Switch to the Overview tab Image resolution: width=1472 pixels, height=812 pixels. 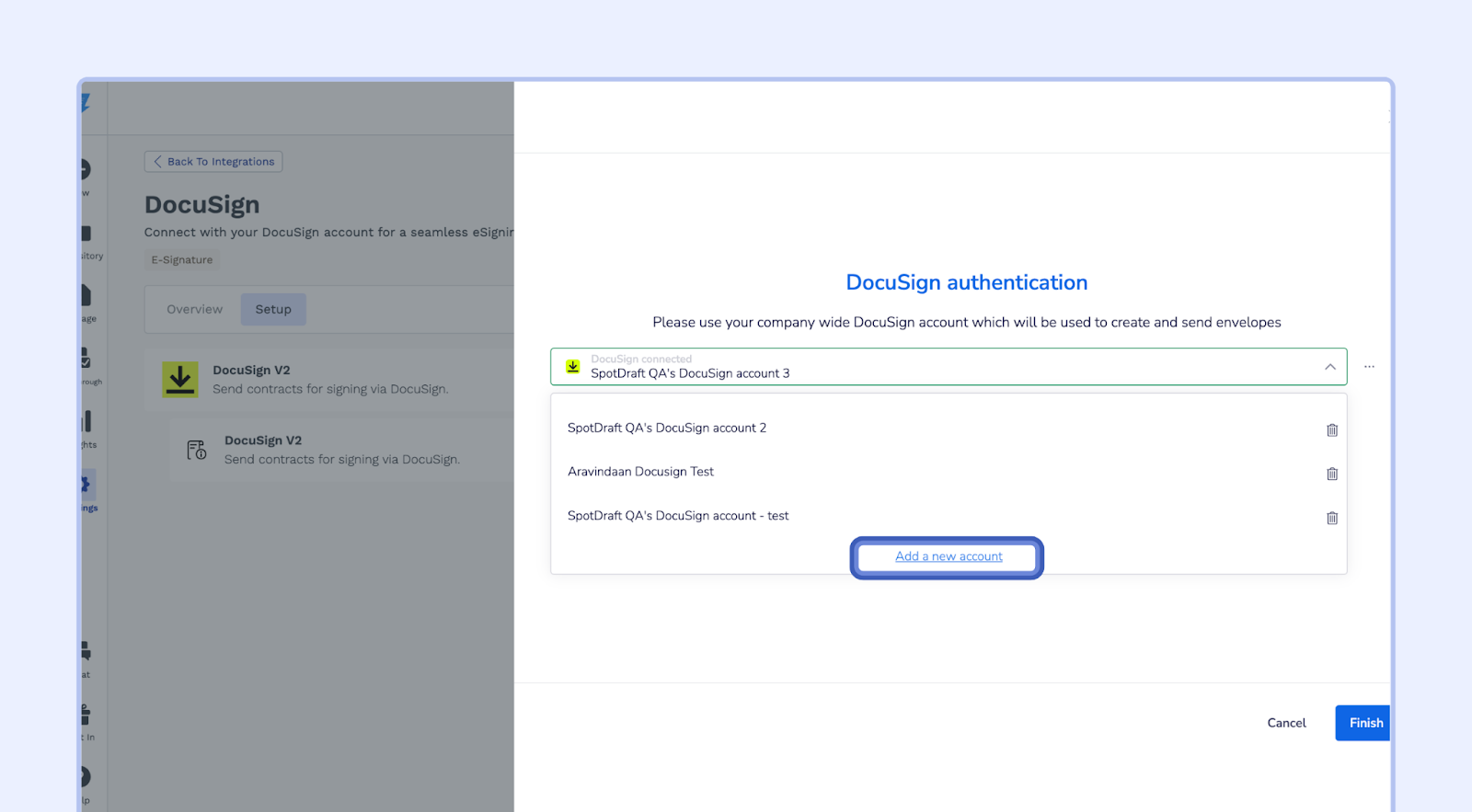[194, 310]
